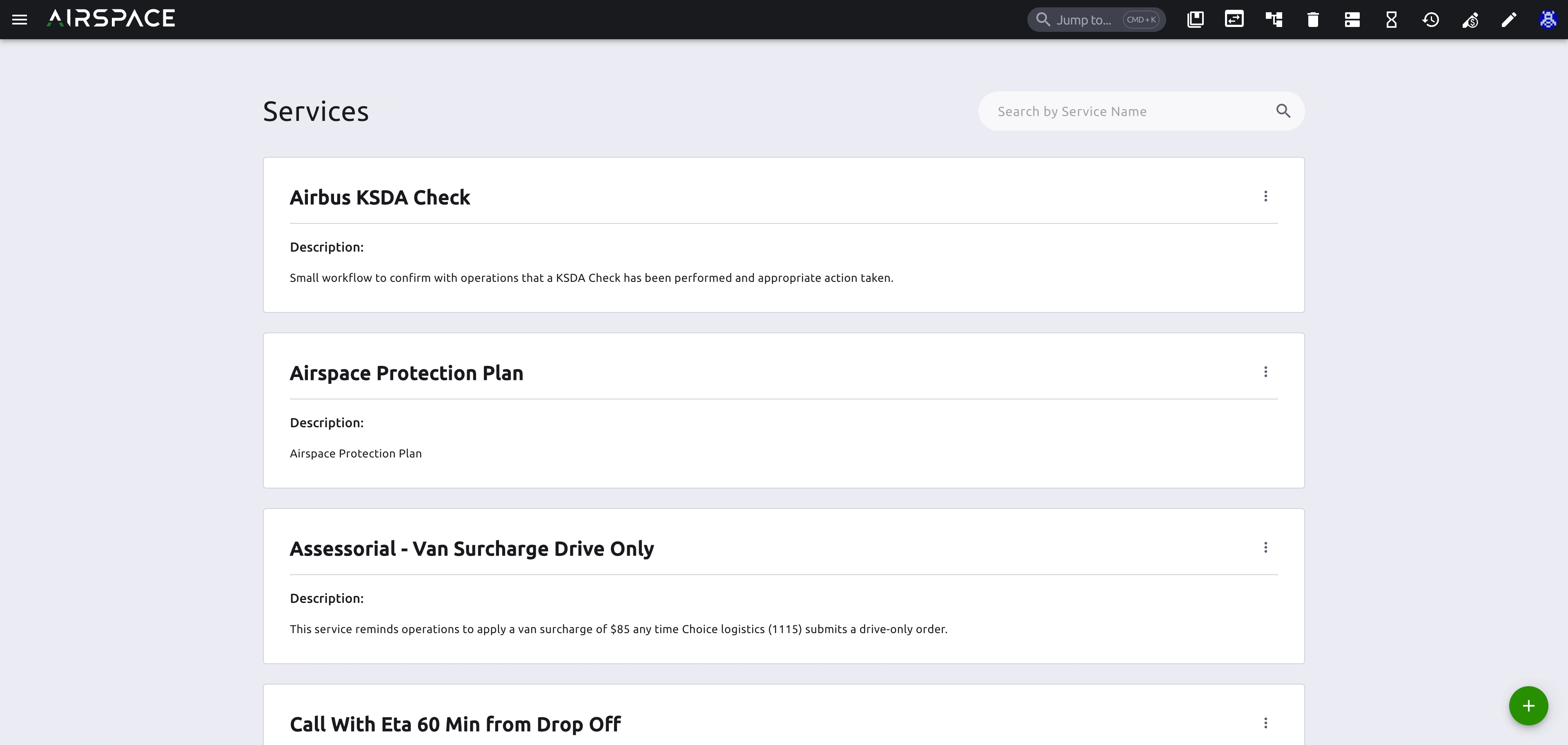Viewport: 1568px width, 745px height.
Task: Open the hierarchy tree icon
Action: point(1274,20)
